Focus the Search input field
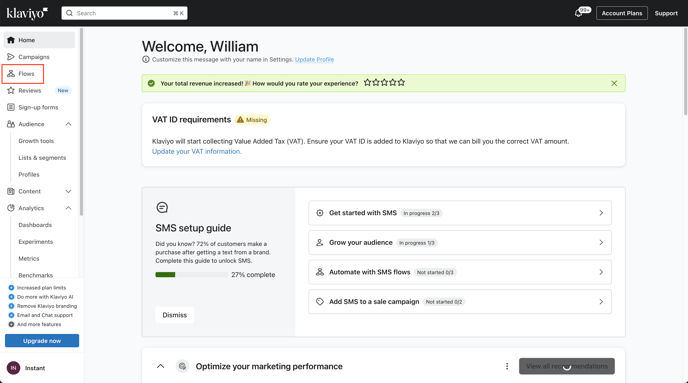688x383 pixels. (125, 13)
